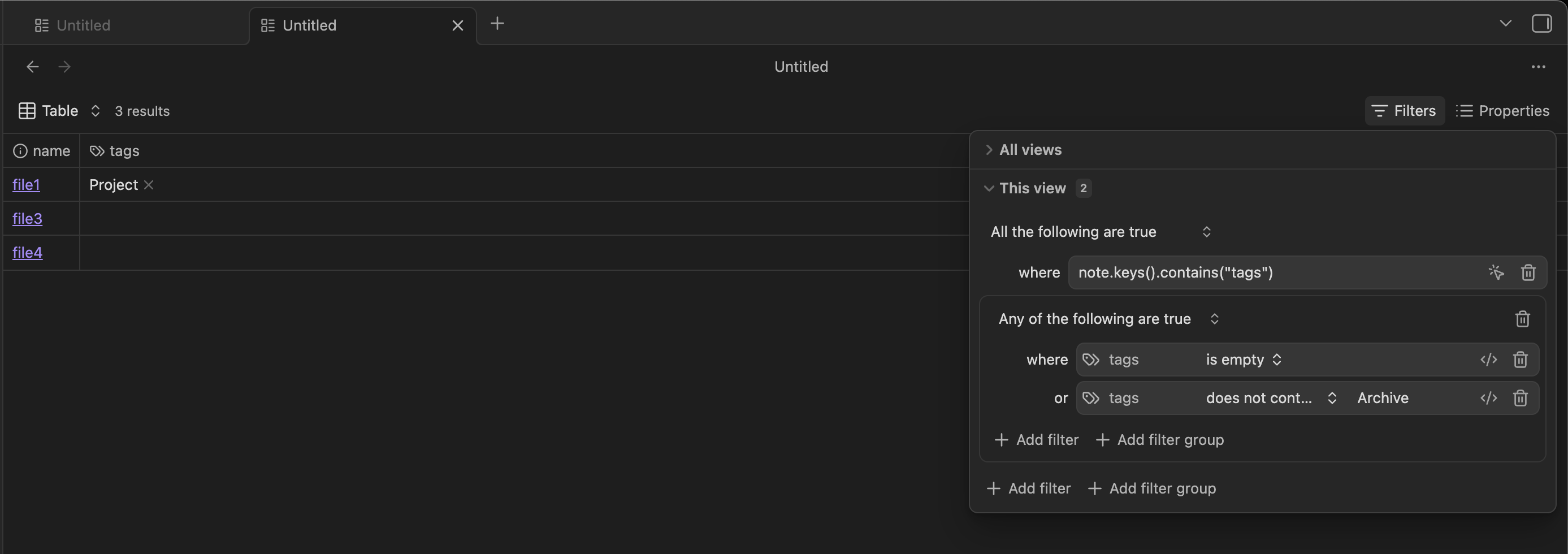Viewport: 1568px width, 554px height.
Task: Delete the 'Any of the following' filter group
Action: 1522,319
